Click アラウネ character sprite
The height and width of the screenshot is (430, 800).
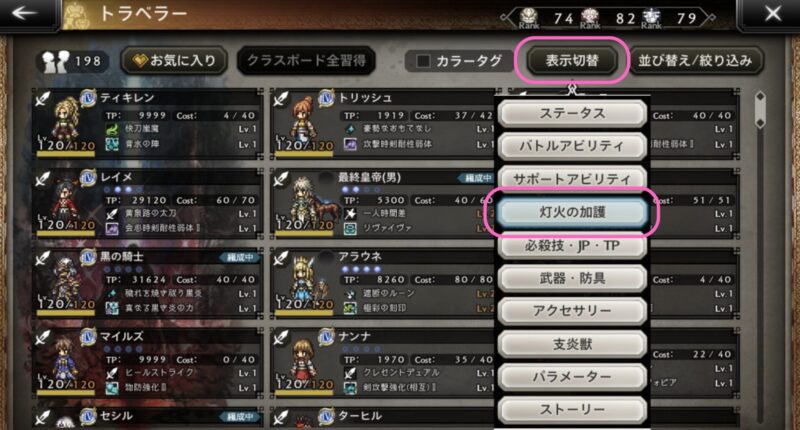pyautogui.click(x=305, y=280)
